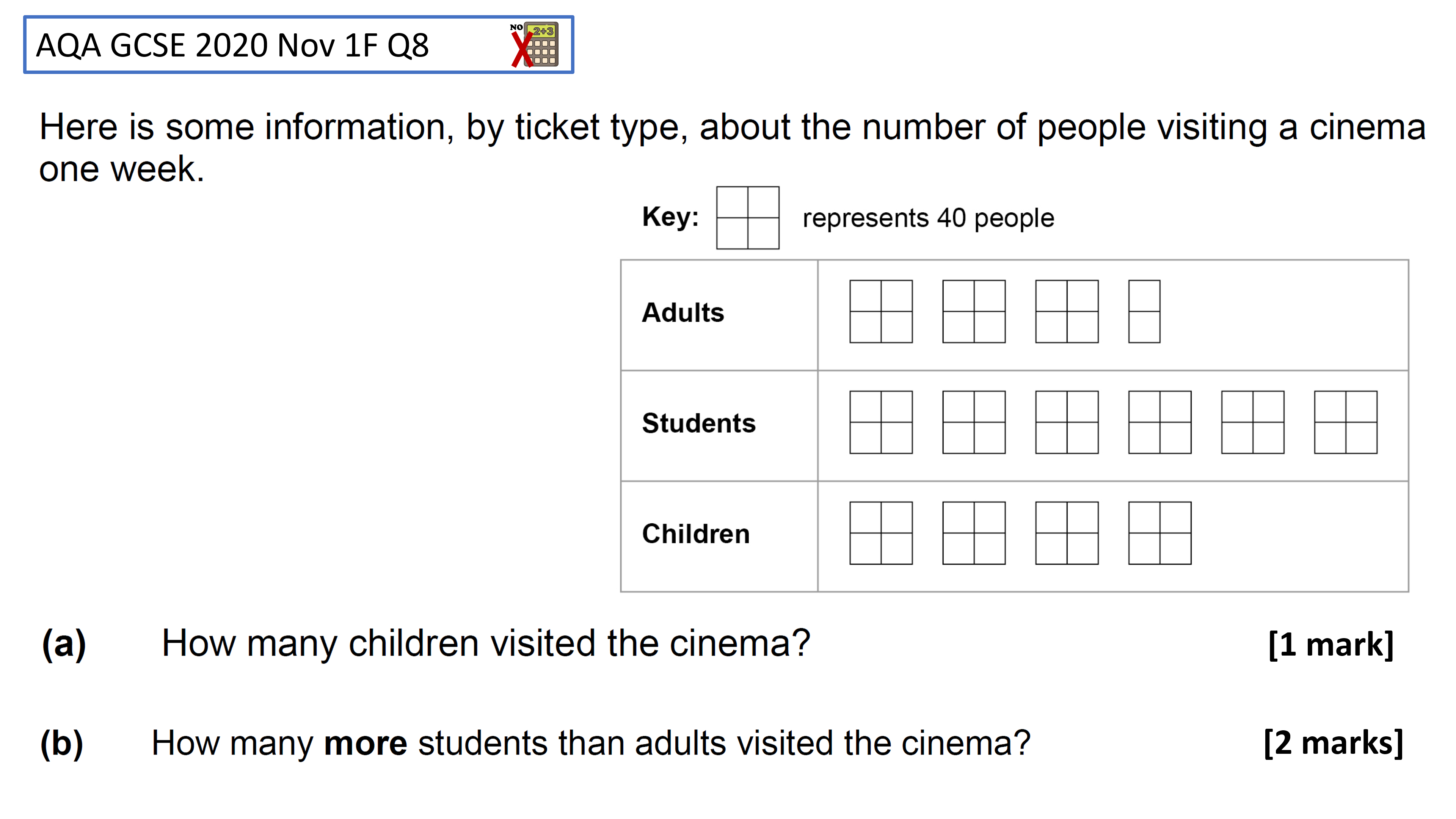Click the no-calculator icon
The image size is (1456, 819).
click(x=534, y=45)
